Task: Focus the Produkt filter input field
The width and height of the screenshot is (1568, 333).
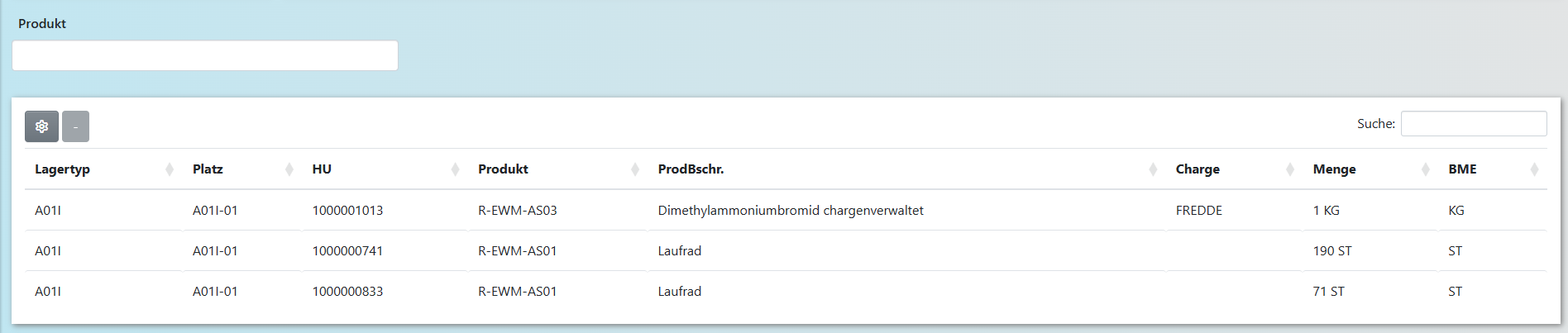Action: point(205,55)
